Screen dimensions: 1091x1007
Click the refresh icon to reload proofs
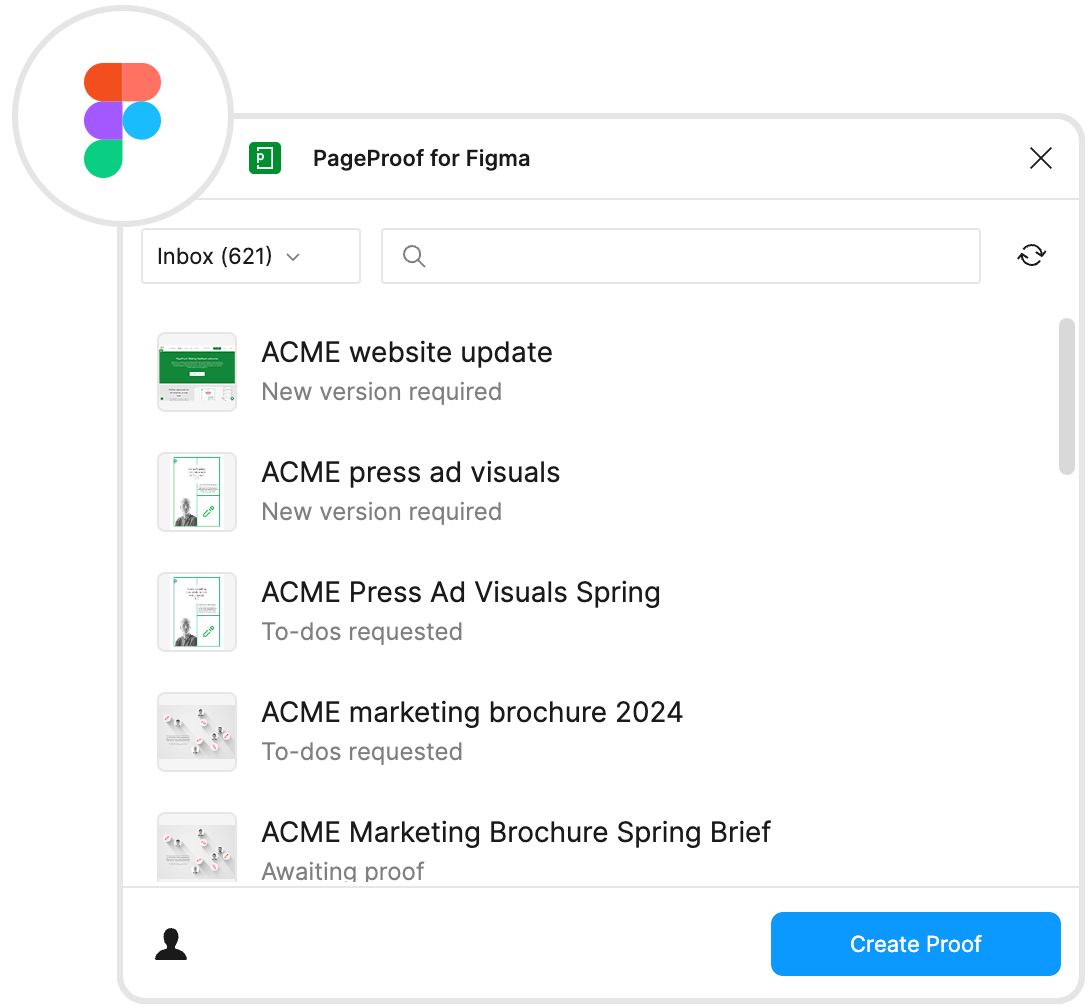click(1031, 255)
